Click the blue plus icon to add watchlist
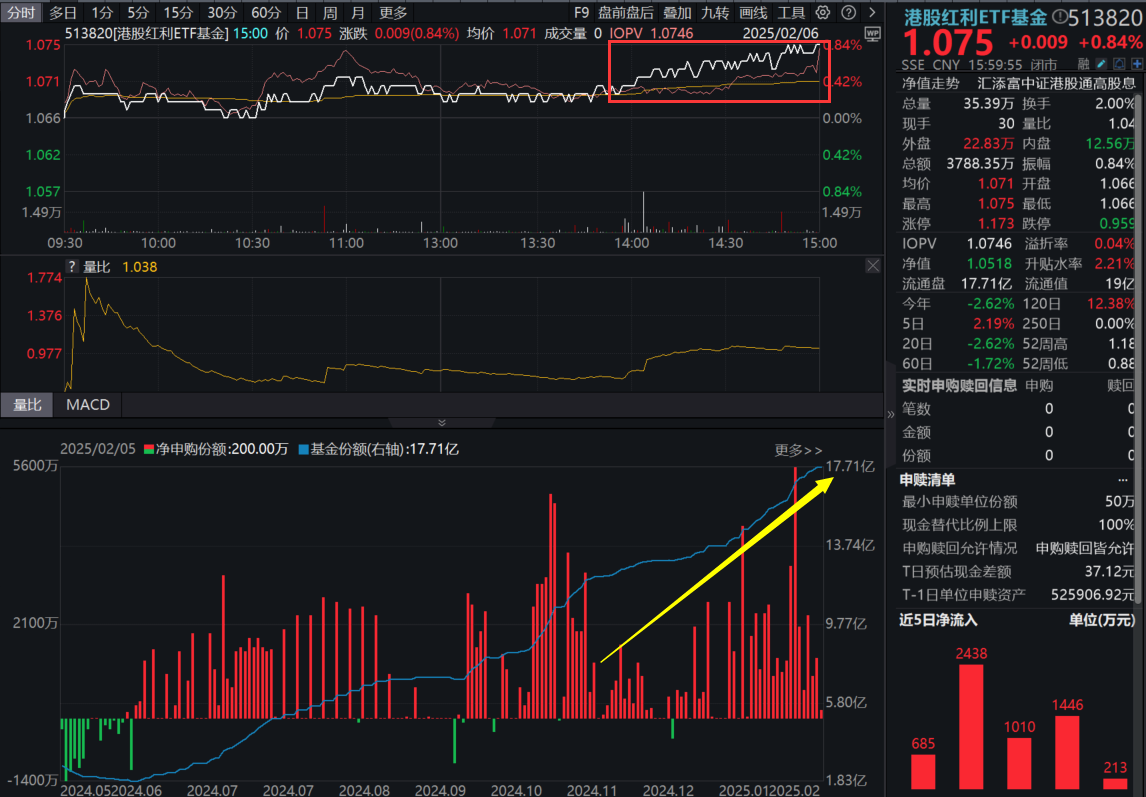The height and width of the screenshot is (797, 1146). tap(1137, 63)
